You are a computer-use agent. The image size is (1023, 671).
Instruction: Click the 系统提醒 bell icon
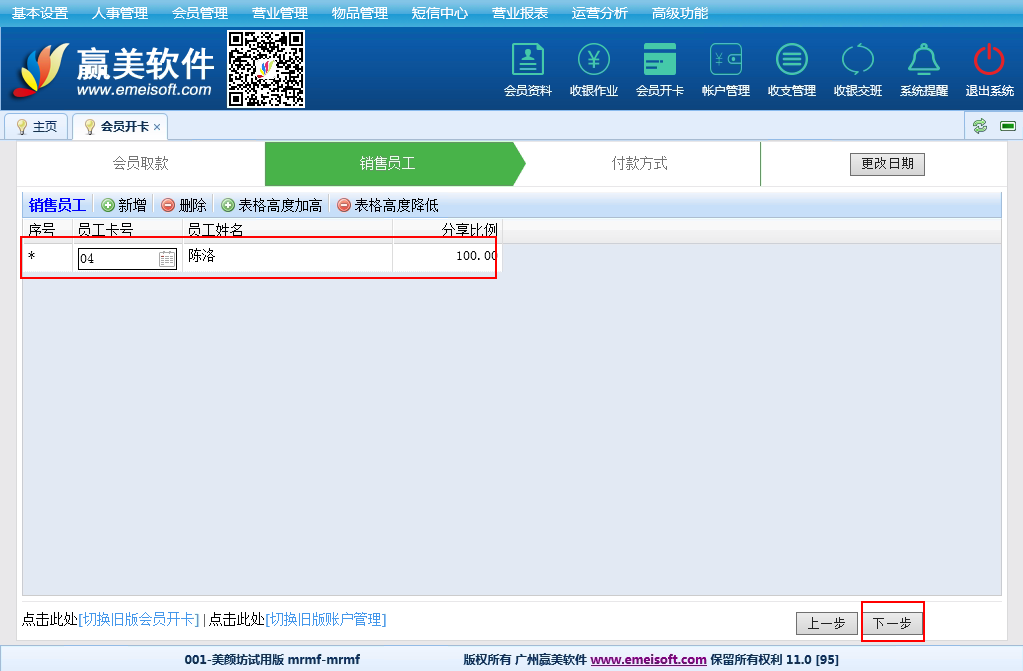(x=923, y=61)
